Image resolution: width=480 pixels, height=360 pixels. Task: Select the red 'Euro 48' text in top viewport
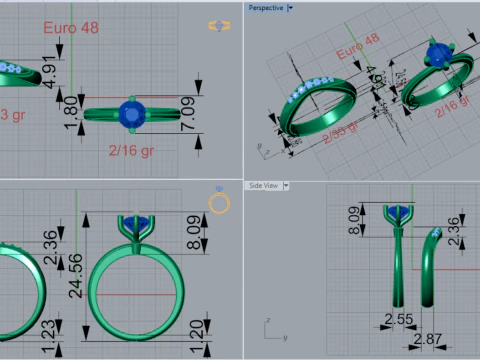pos(71,28)
